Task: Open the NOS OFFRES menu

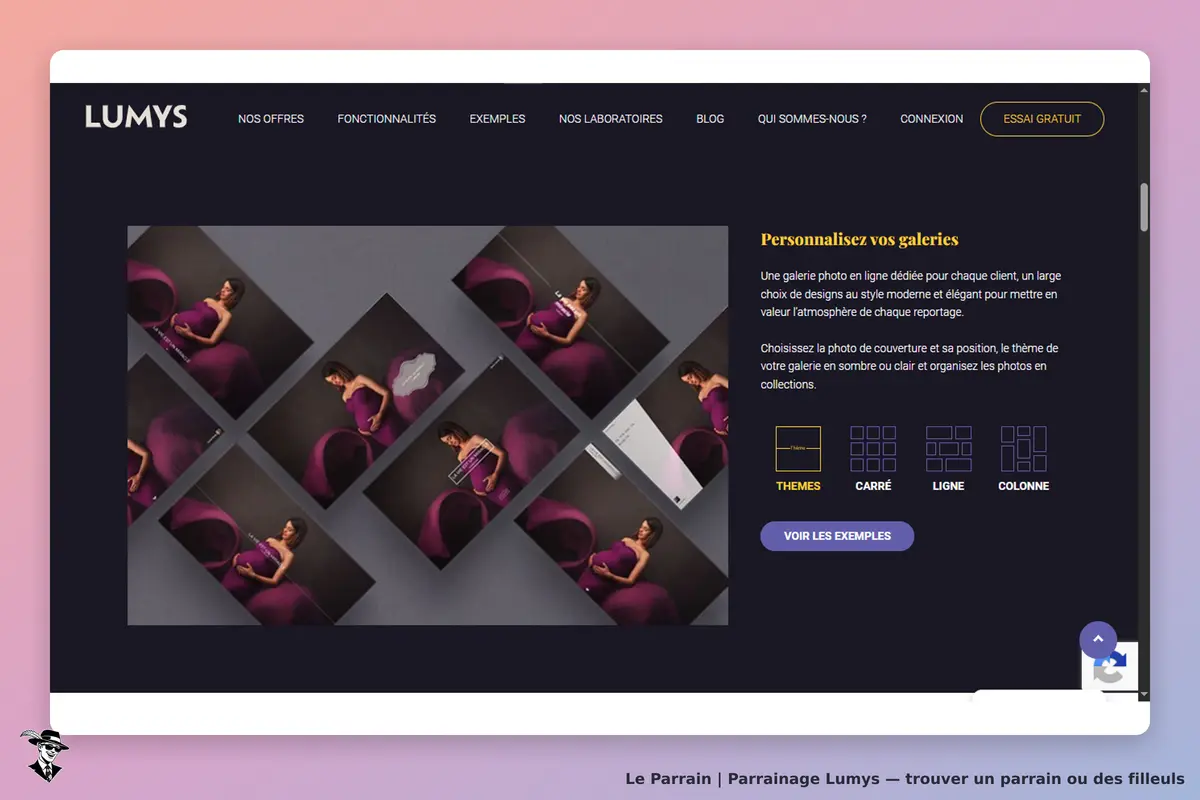Action: pyautogui.click(x=271, y=119)
